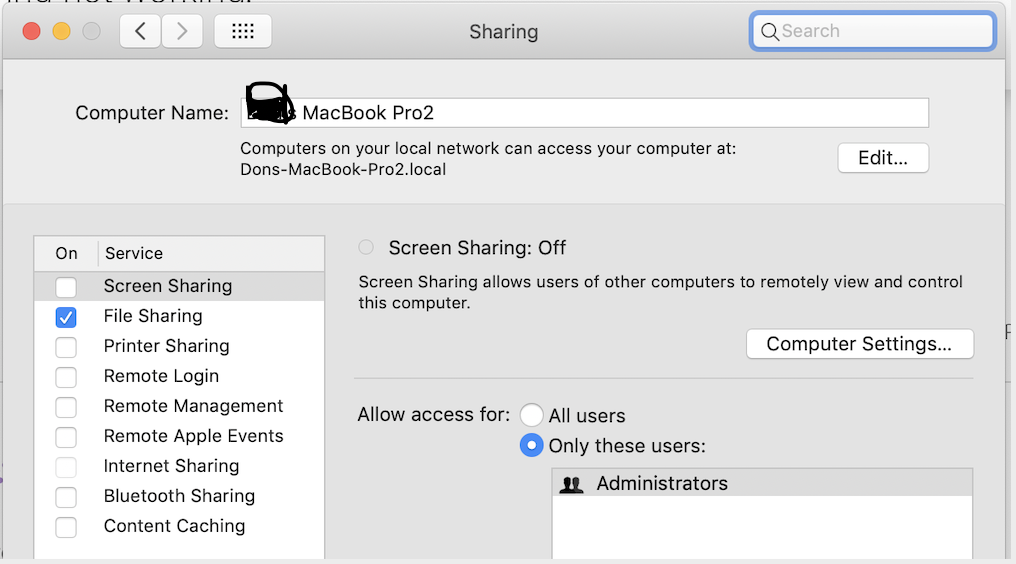Click the Administrators group icon
The image size is (1016, 564).
pos(572,484)
